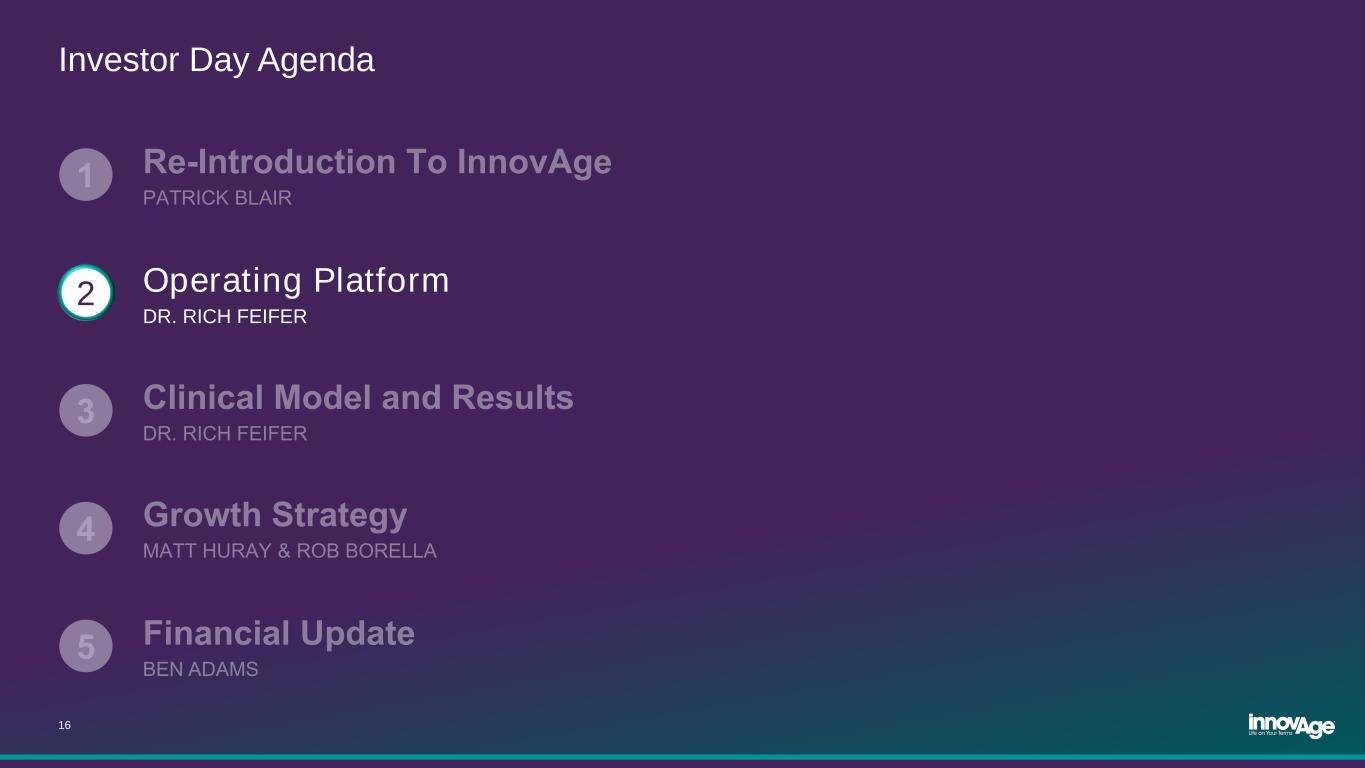Click the number 3 agenda circle
Screen dimensions: 1365x768
[x=86, y=411]
